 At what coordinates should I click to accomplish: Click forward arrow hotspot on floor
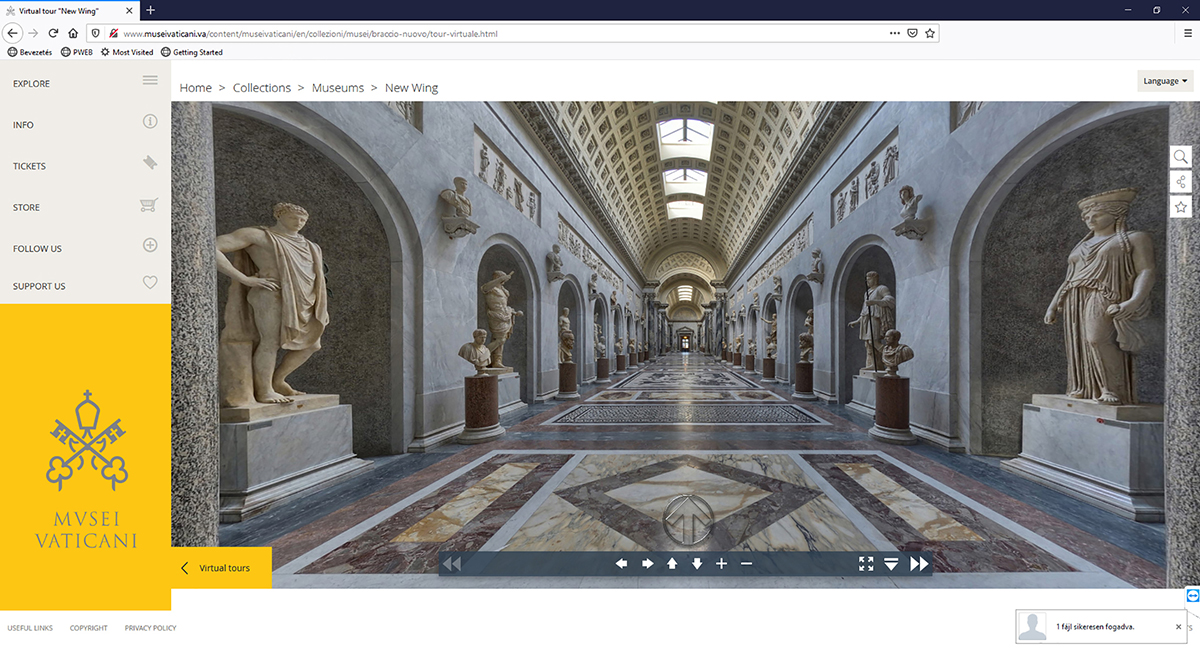pos(687,520)
